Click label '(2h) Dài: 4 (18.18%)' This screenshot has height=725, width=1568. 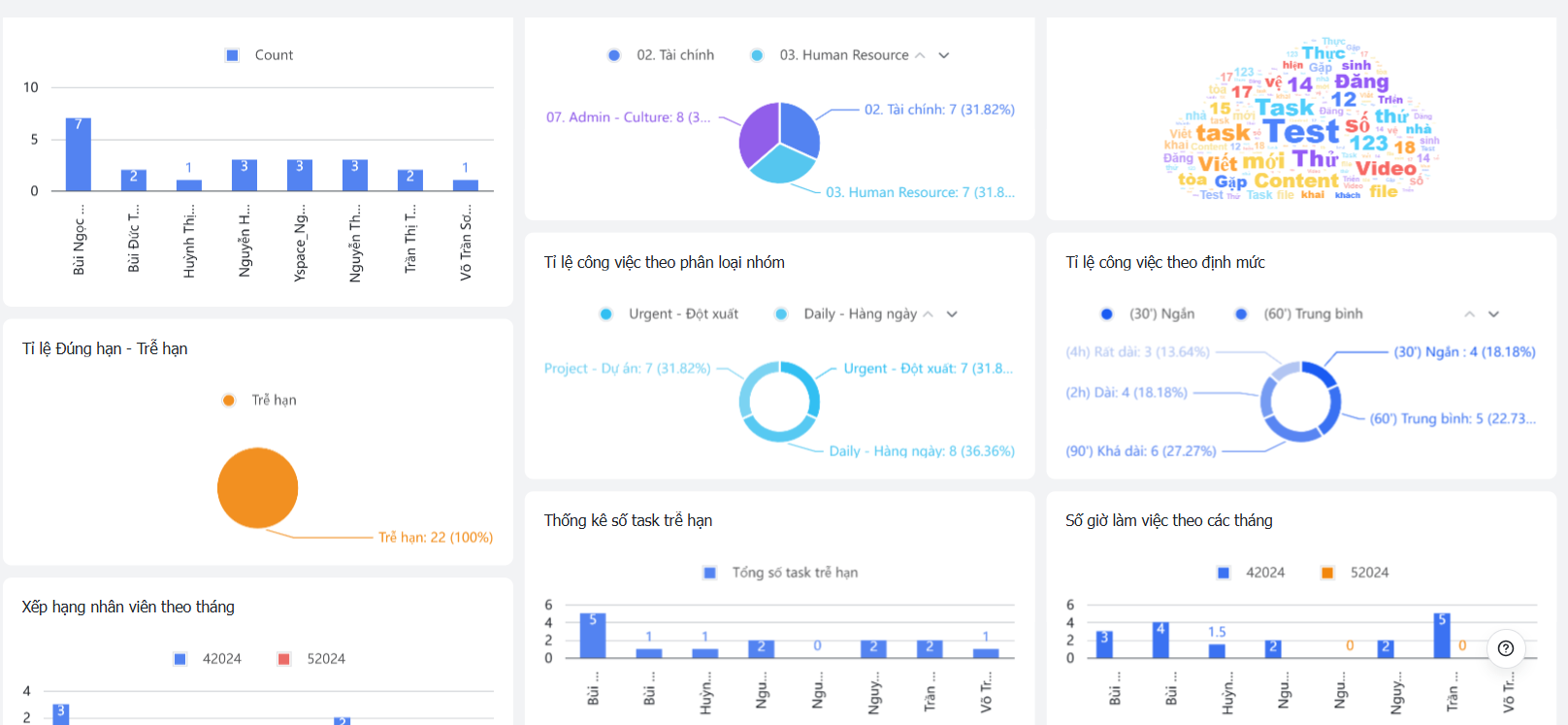pos(1127,393)
